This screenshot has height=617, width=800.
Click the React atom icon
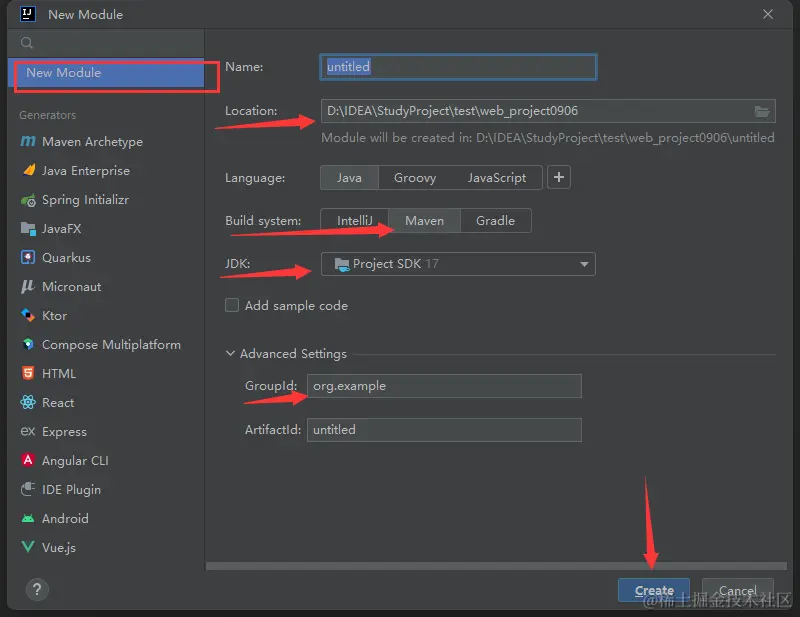pyautogui.click(x=28, y=402)
